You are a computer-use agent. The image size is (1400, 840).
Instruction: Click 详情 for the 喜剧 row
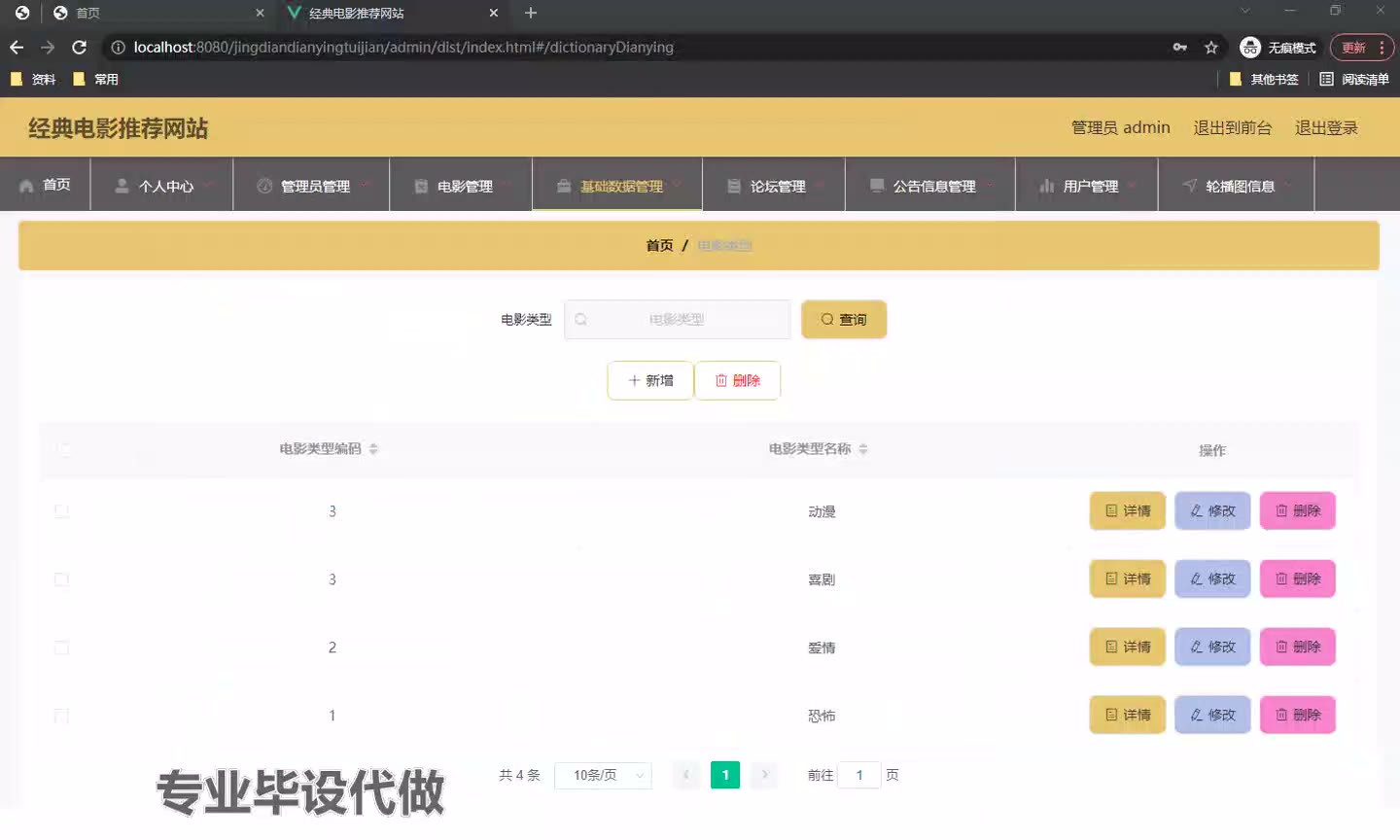click(x=1128, y=578)
